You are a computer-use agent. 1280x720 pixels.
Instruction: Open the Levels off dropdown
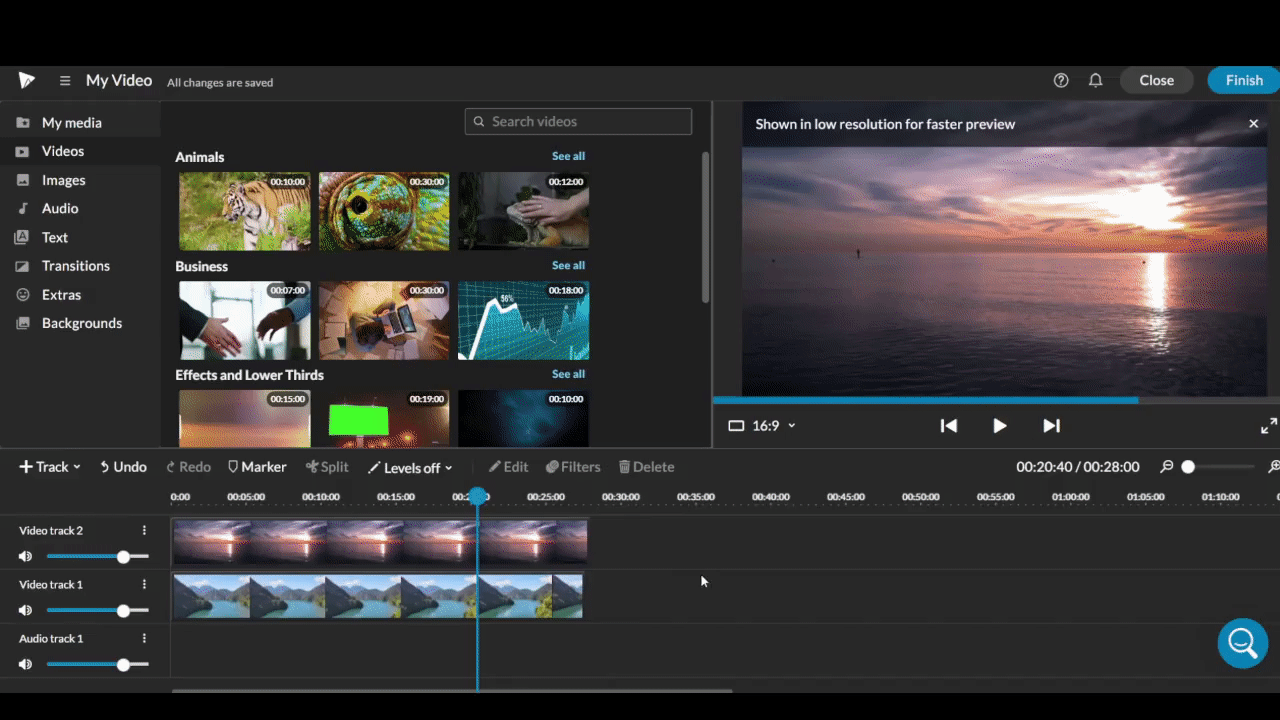click(x=410, y=468)
